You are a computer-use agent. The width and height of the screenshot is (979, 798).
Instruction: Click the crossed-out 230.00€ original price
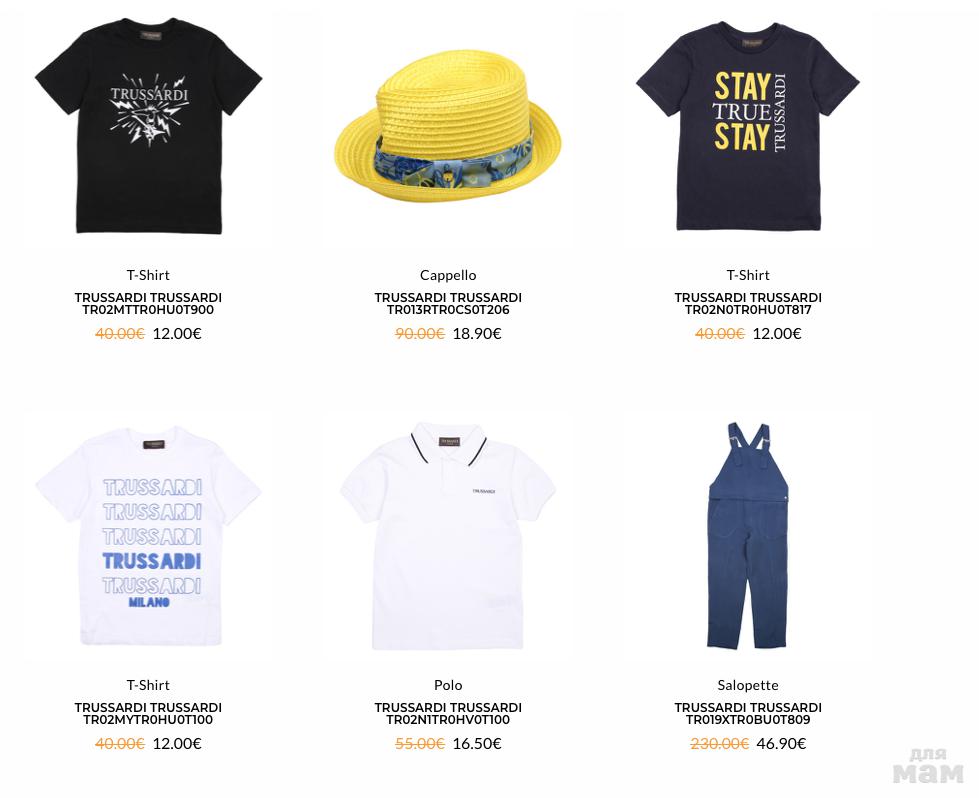[719, 744]
